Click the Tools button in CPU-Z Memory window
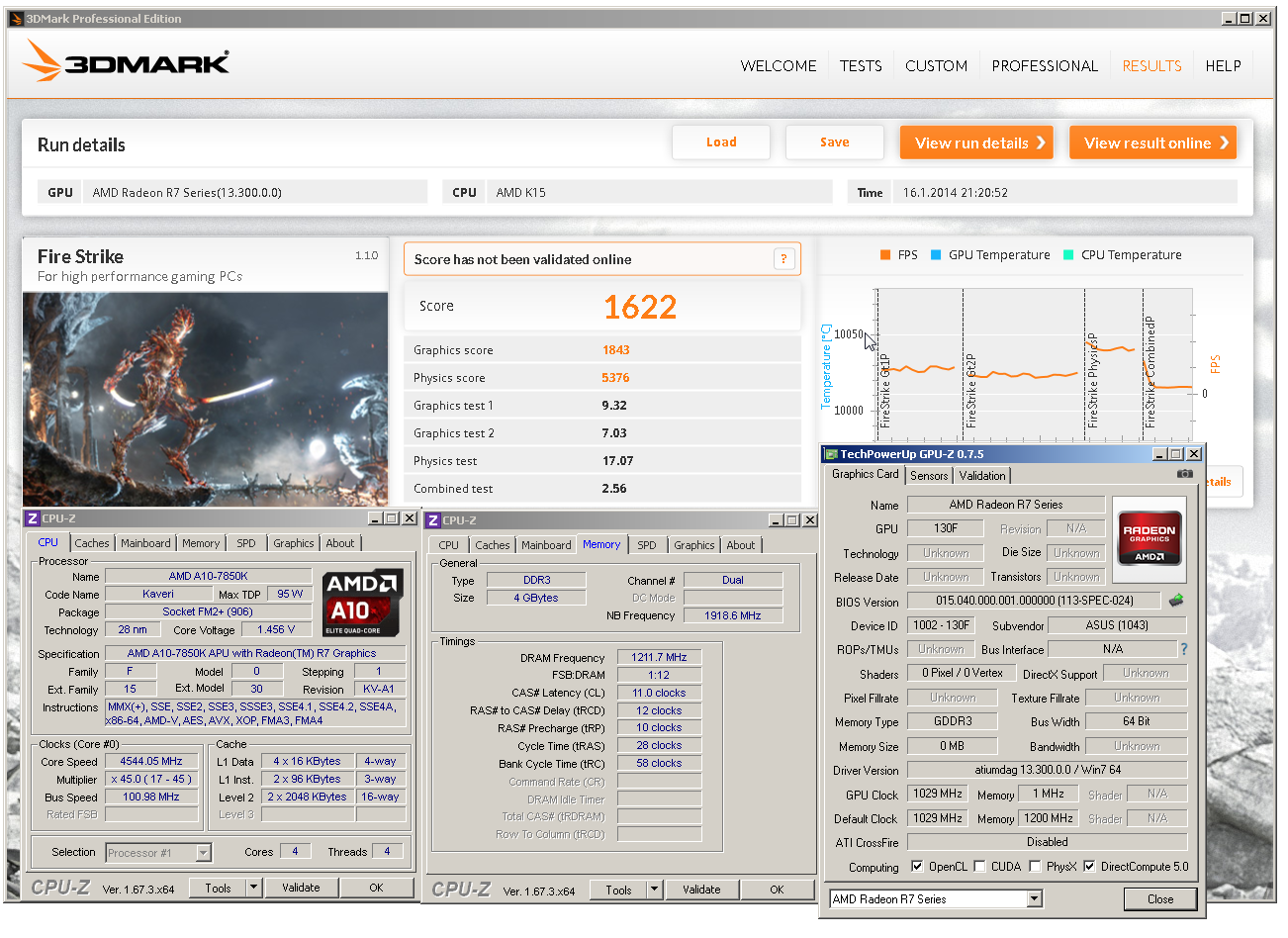1288x938 pixels. [618, 890]
